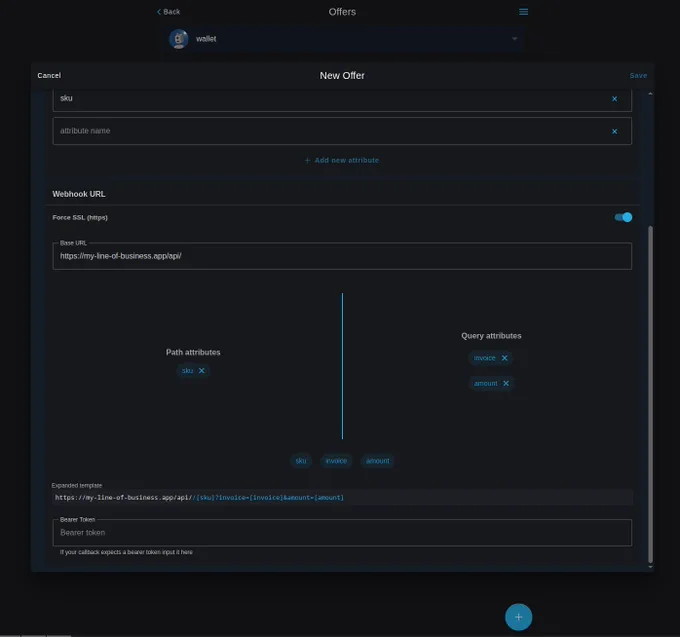The image size is (680, 637).
Task: Click the scrollbar down arrow
Action: pyautogui.click(x=650, y=567)
